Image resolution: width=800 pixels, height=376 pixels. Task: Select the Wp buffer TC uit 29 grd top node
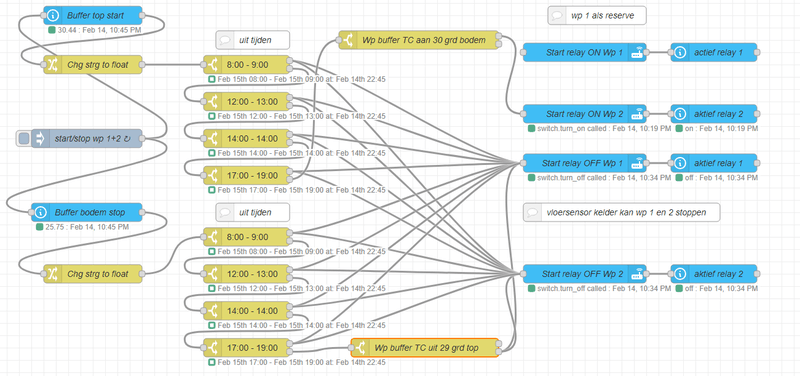(424, 348)
